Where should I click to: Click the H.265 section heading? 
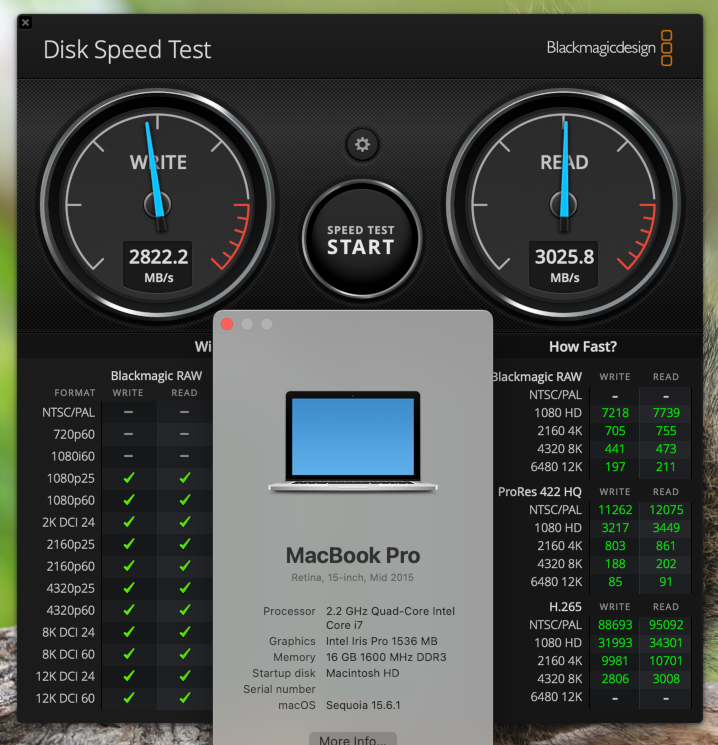point(565,607)
